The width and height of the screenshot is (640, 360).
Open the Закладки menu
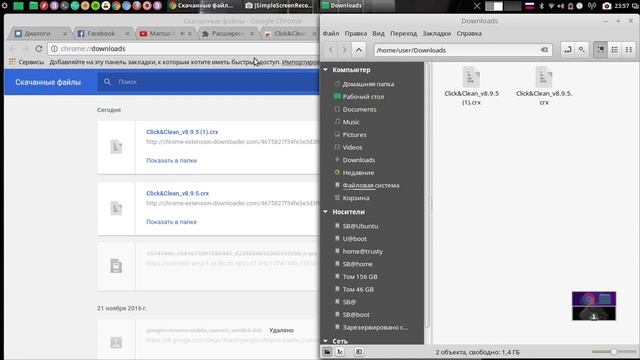[x=436, y=33]
